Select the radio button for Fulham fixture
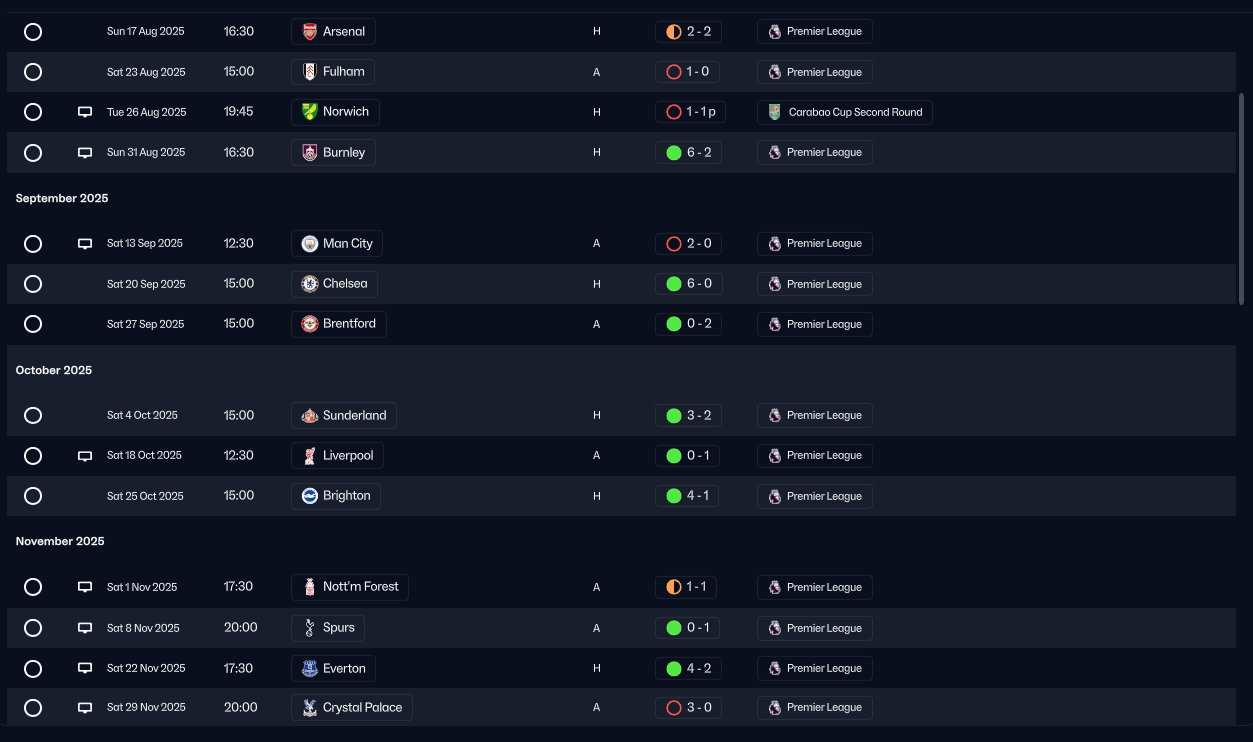 33,72
